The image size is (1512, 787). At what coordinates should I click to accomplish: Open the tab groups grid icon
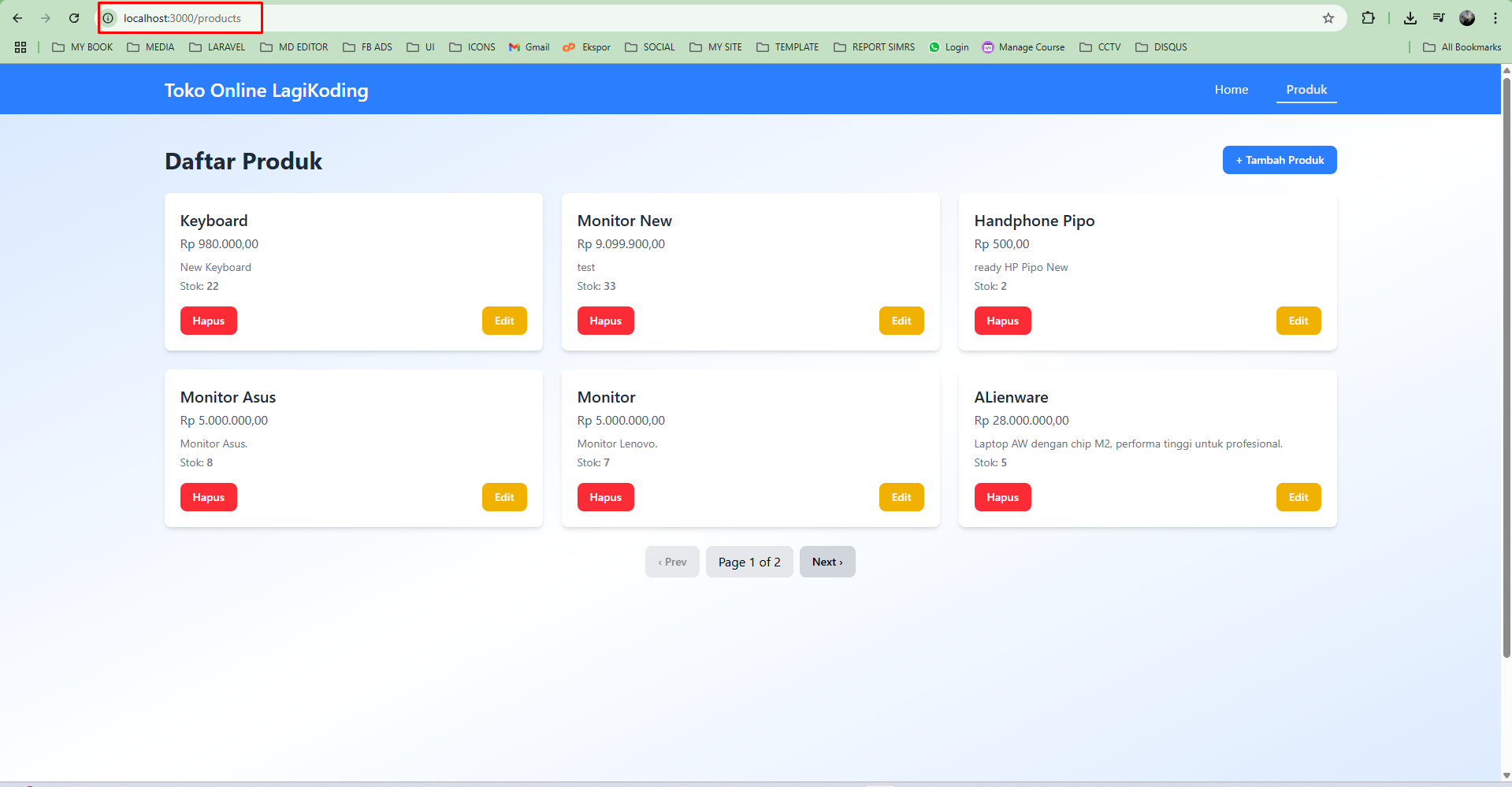click(x=20, y=47)
